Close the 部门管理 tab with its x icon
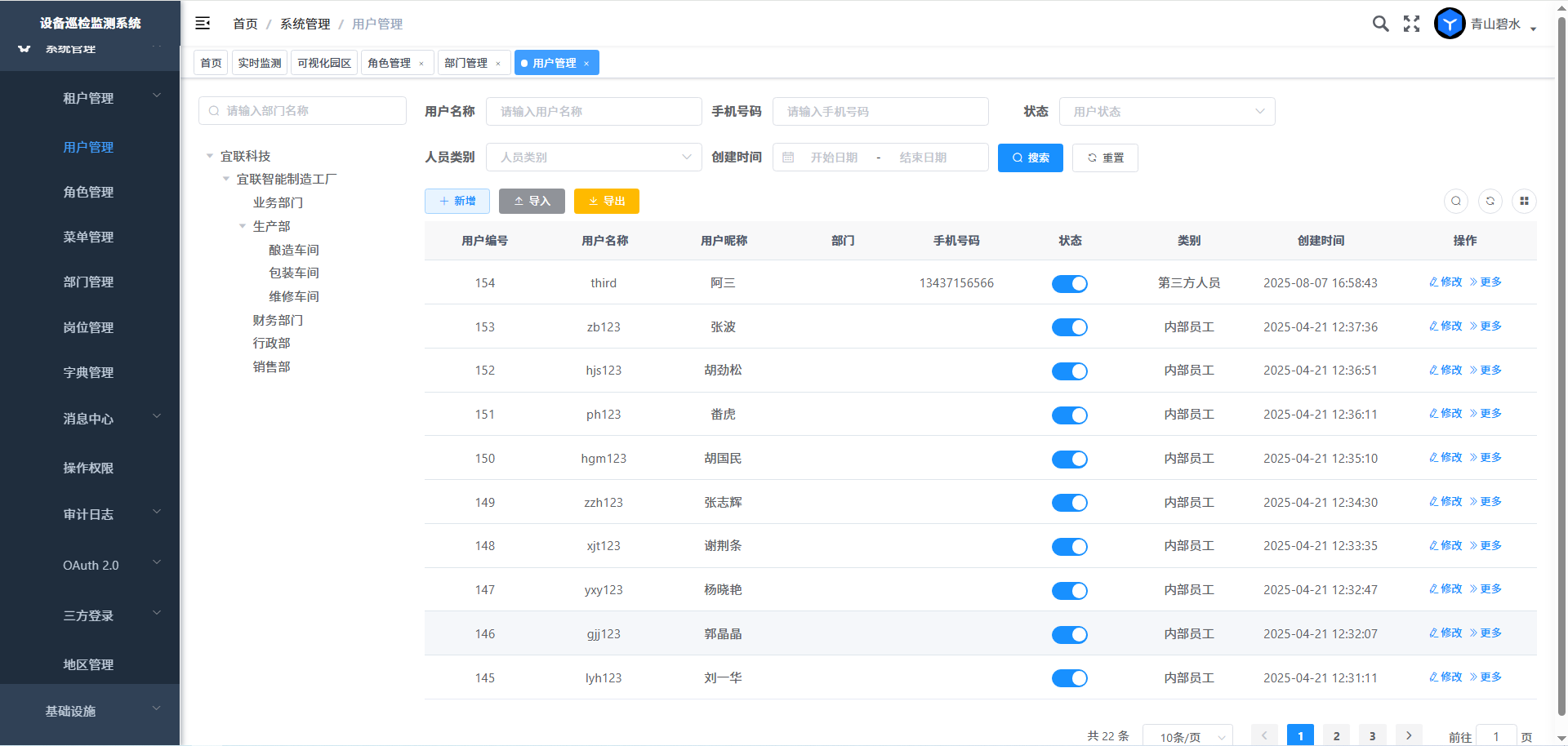 498,64
